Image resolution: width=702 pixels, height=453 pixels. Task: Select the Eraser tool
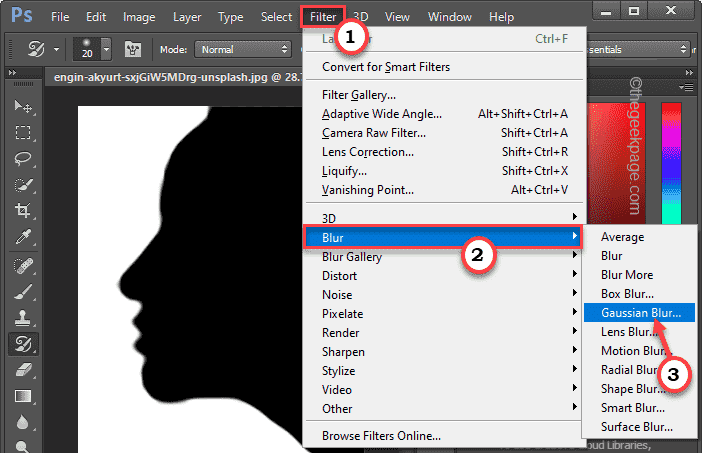coord(22,371)
